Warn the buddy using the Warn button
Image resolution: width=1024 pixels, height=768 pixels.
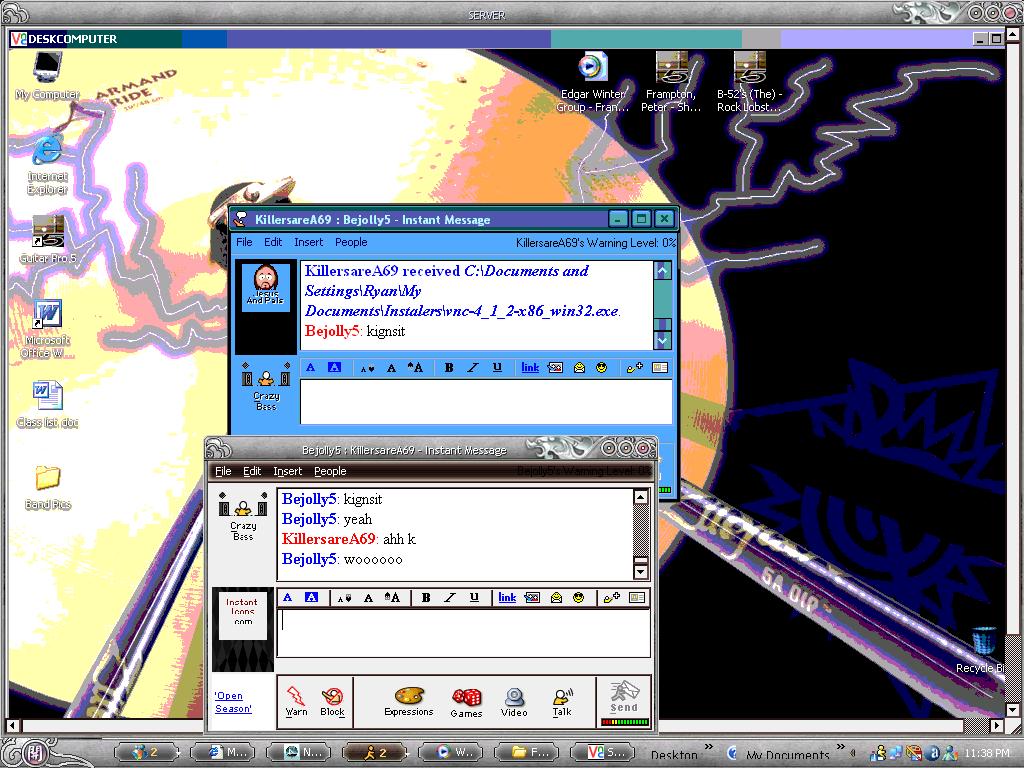click(x=296, y=702)
